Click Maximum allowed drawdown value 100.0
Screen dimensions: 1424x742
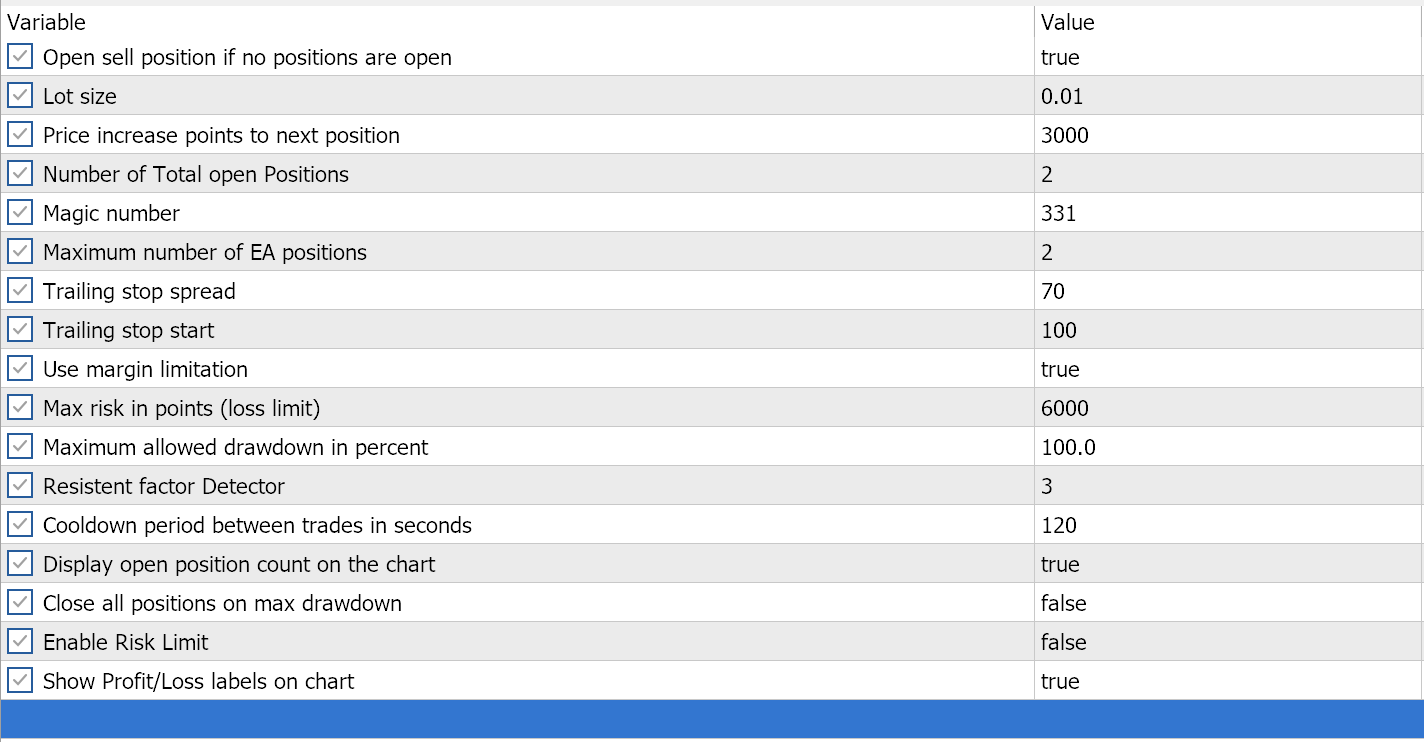click(1068, 447)
